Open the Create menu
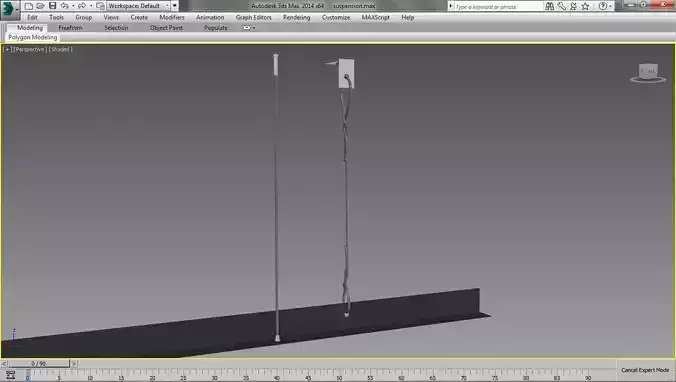This screenshot has height=382, width=676. tap(139, 17)
